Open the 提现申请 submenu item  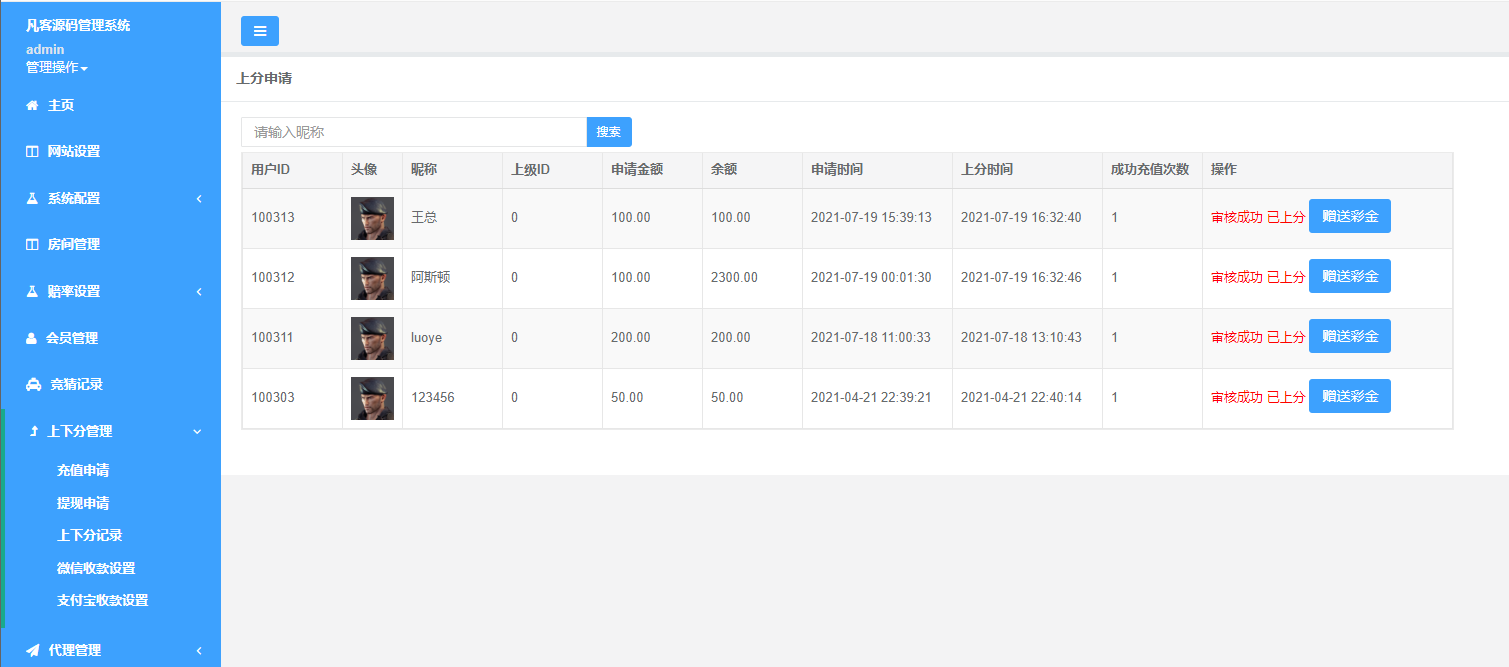pyautogui.click(x=83, y=503)
